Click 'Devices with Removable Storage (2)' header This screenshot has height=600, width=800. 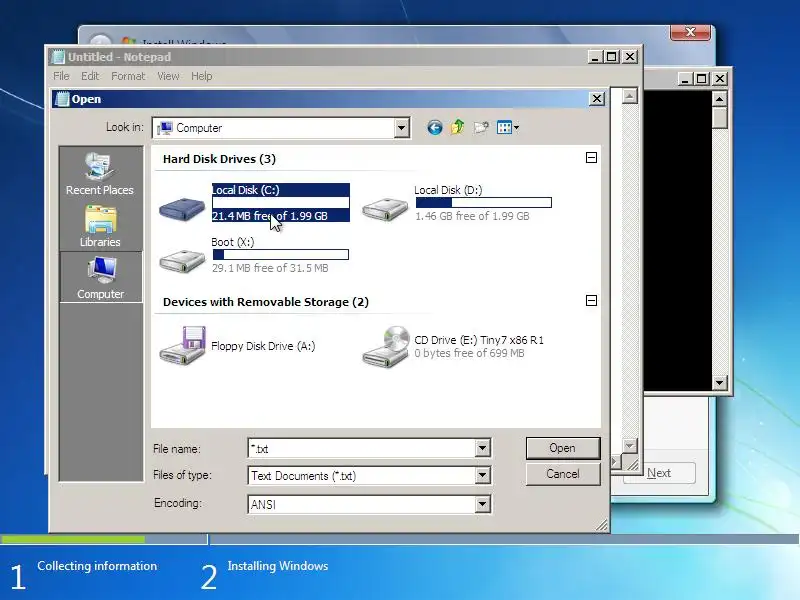coord(266,302)
